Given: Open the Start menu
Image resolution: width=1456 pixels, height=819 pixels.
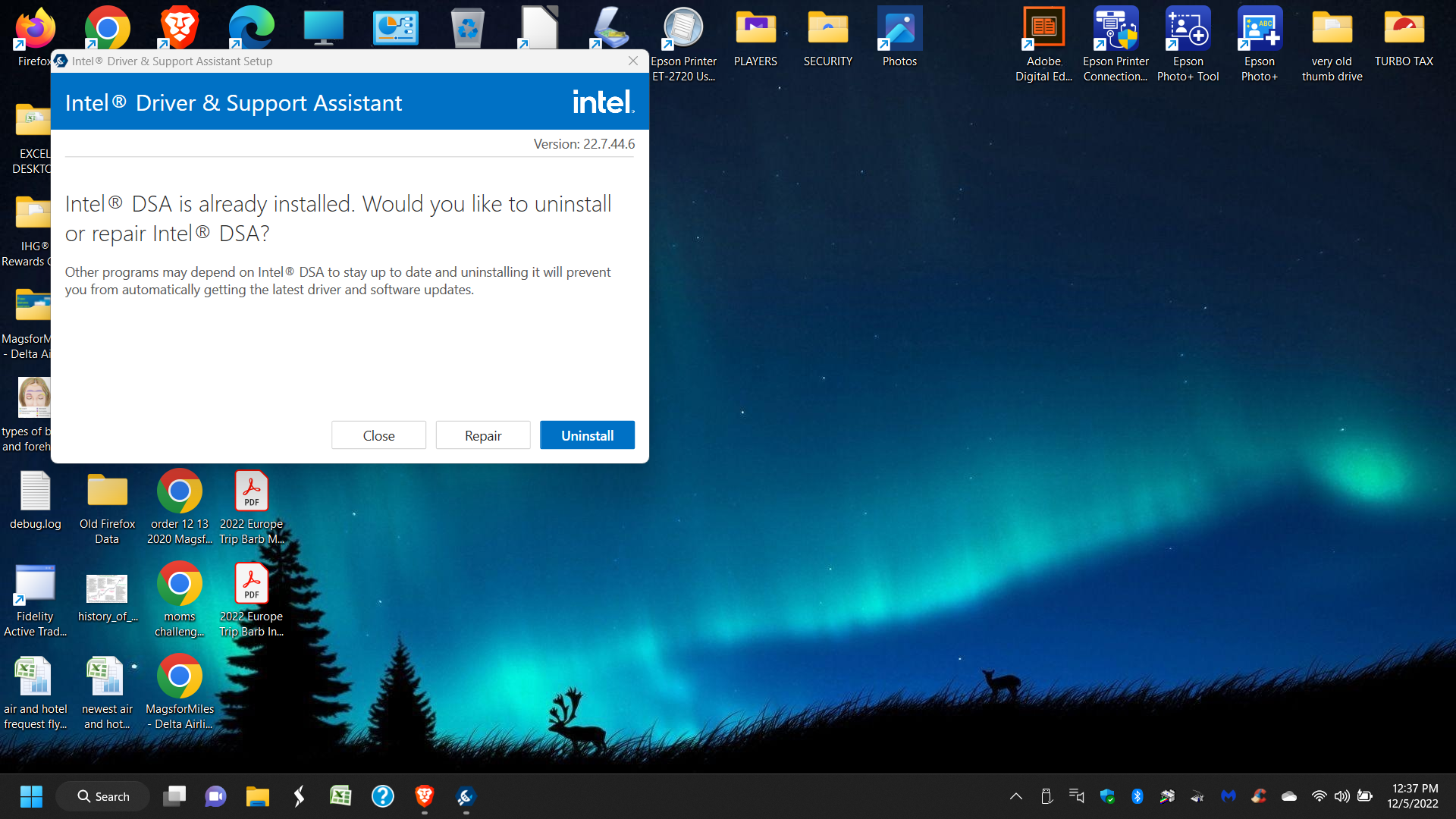Looking at the screenshot, I should 30,796.
